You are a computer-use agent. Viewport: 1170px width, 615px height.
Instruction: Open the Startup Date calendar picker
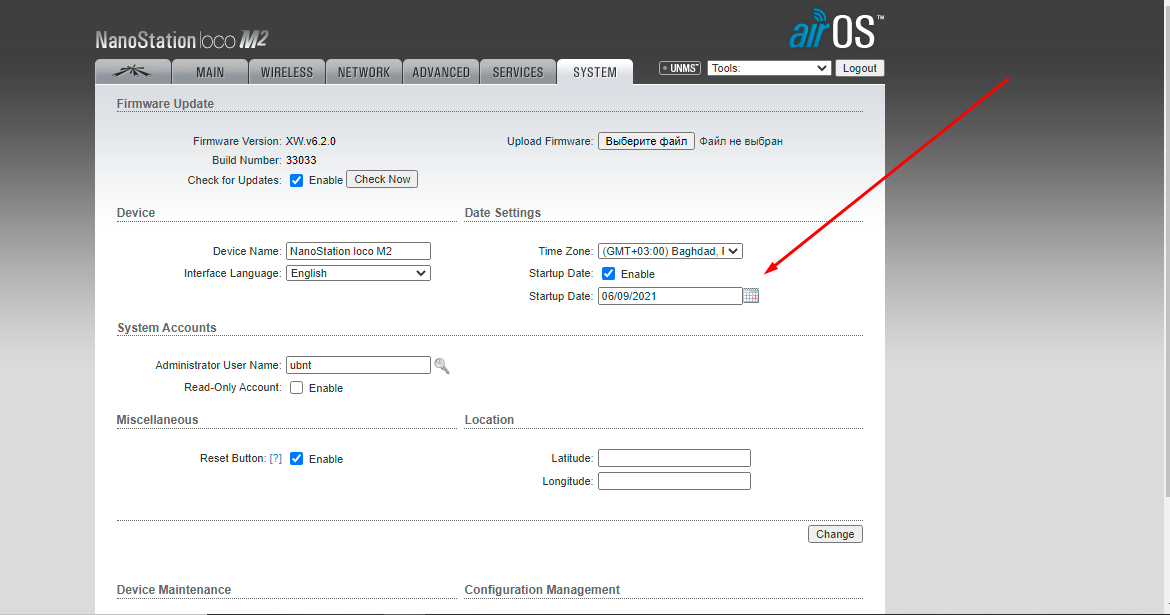(x=751, y=296)
